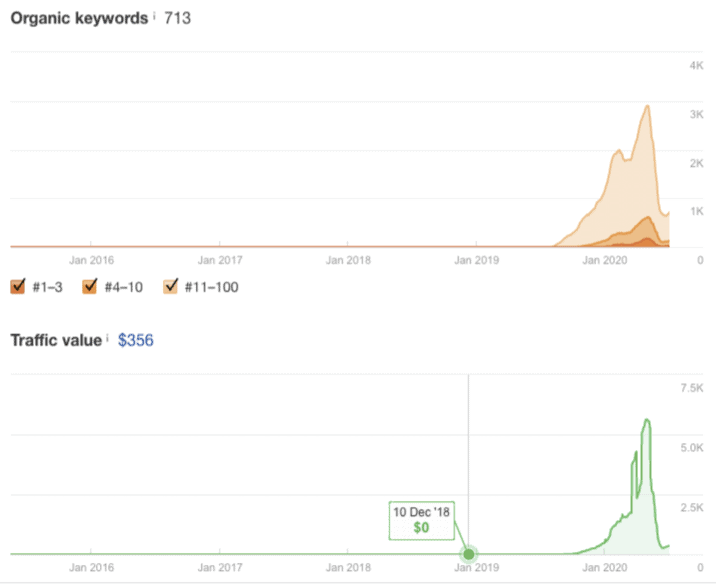The image size is (717, 587).
Task: Click the Jan 2016 label on keywords chart
Action: pos(91,260)
